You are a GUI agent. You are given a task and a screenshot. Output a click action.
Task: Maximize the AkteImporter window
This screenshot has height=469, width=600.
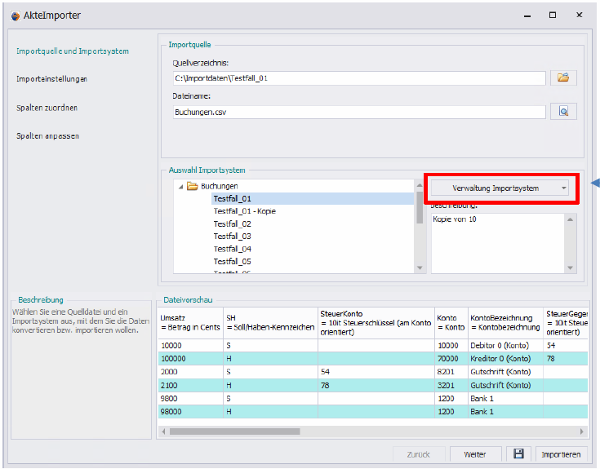(553, 15)
